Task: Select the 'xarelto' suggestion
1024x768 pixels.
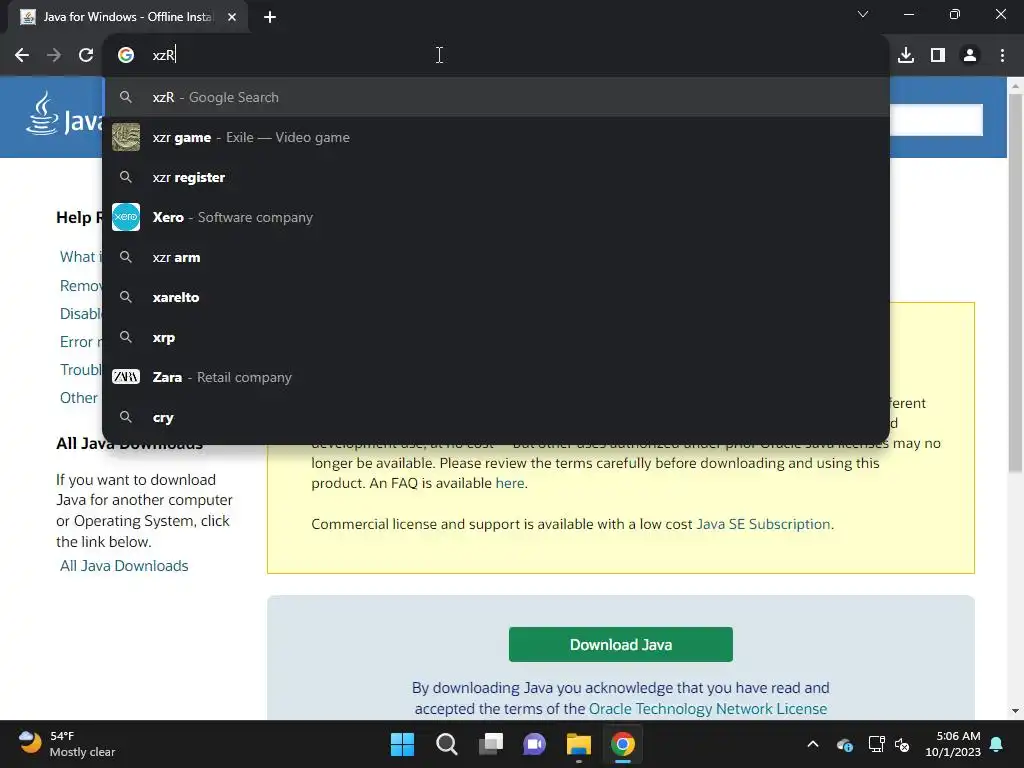Action: click(x=496, y=297)
